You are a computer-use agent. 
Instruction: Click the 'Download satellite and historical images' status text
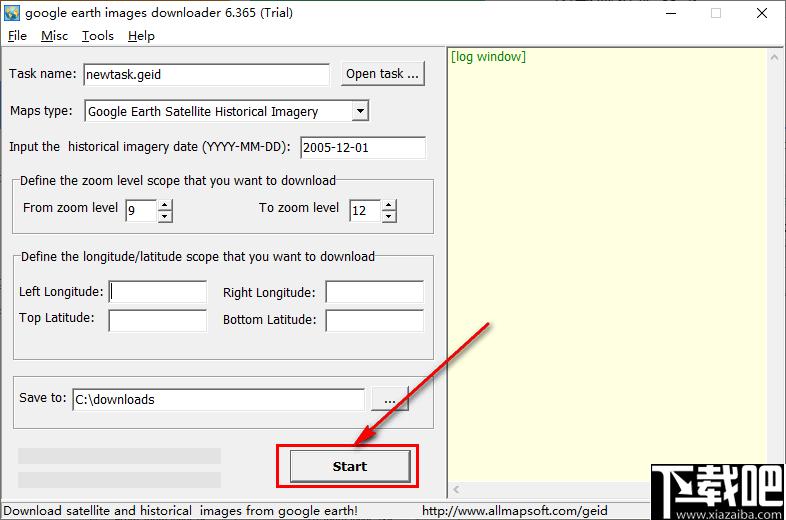click(180, 511)
